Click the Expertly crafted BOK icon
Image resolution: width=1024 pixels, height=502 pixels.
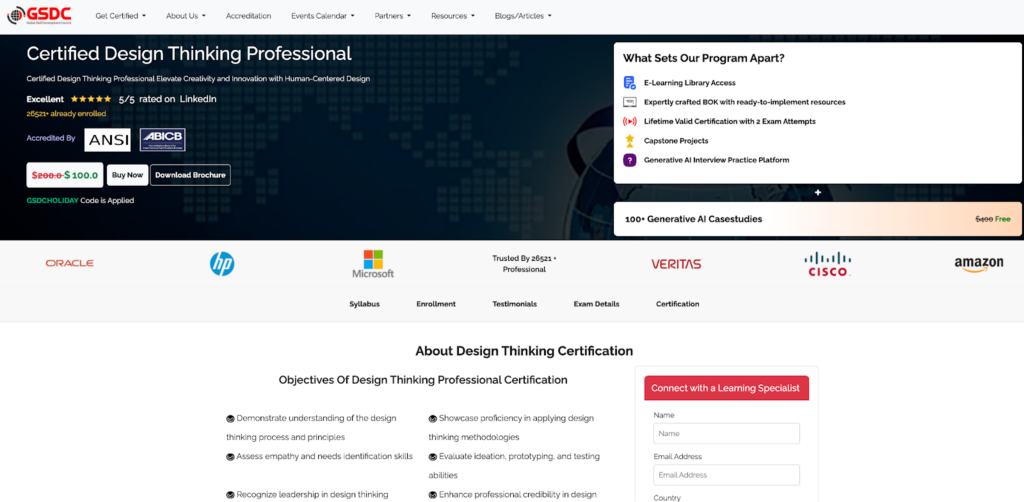(630, 102)
